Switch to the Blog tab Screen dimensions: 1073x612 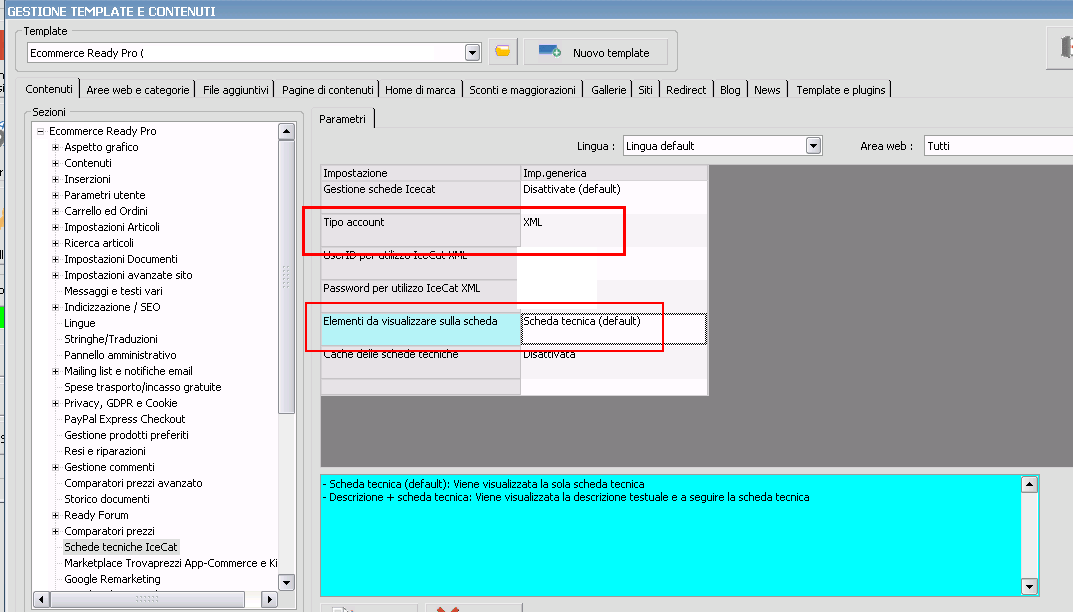[x=730, y=90]
